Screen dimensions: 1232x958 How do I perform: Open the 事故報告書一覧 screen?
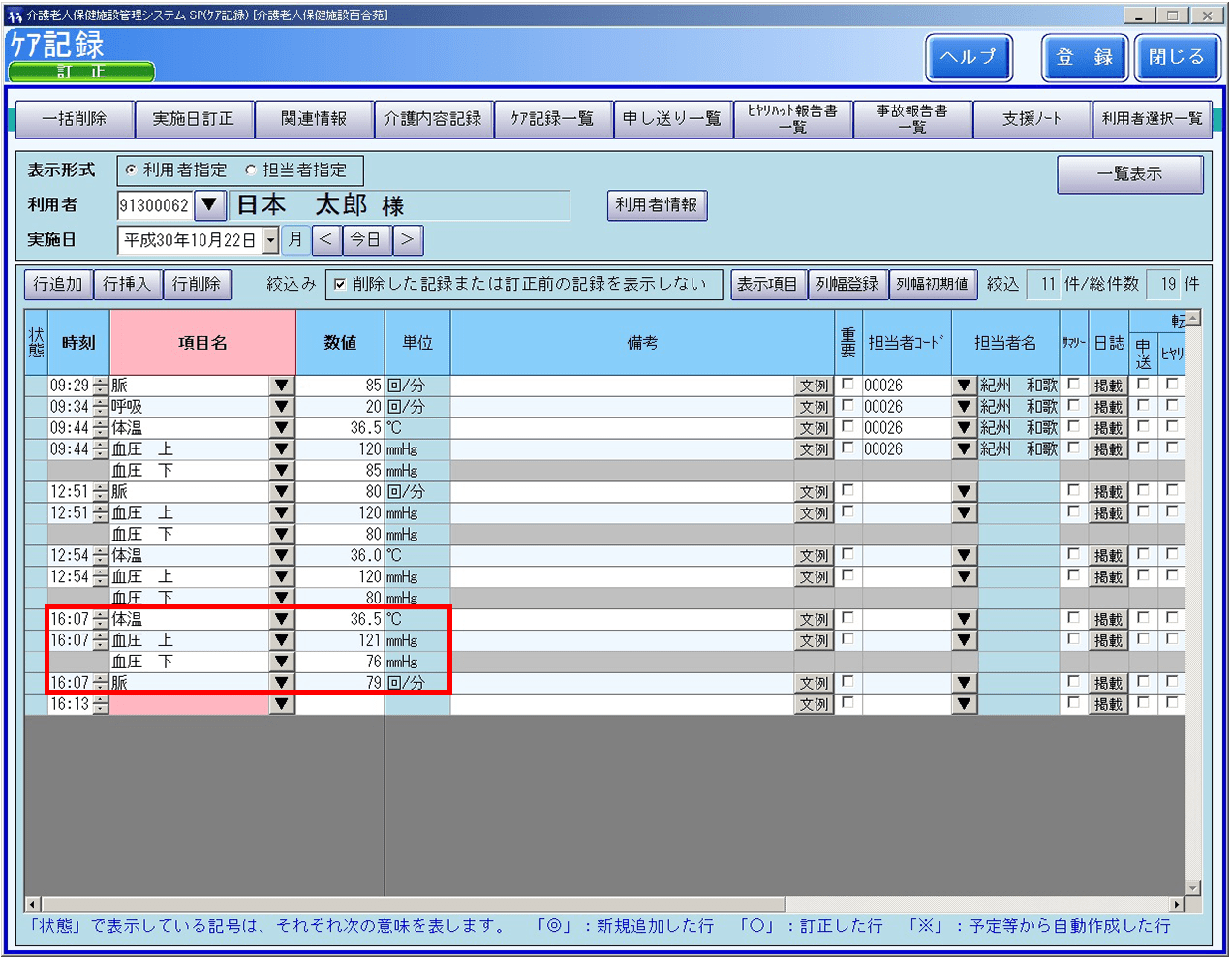pos(911,119)
